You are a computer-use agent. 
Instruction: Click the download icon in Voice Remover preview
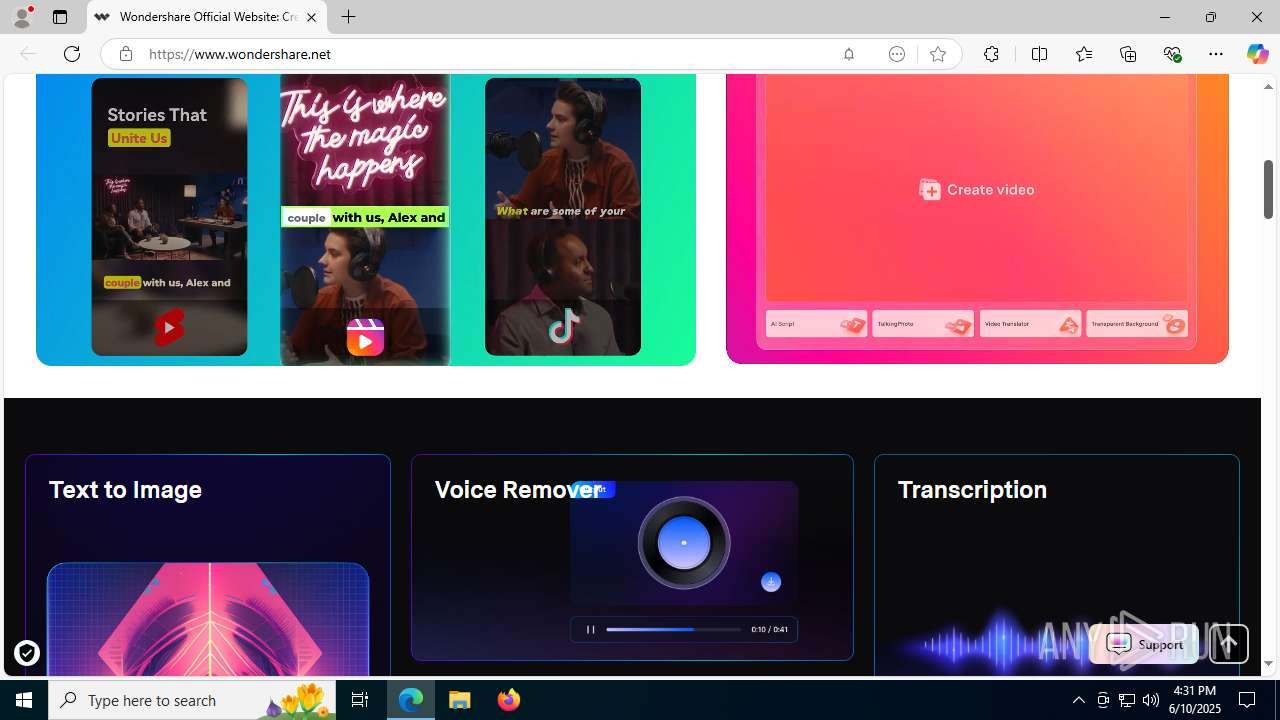(x=771, y=582)
